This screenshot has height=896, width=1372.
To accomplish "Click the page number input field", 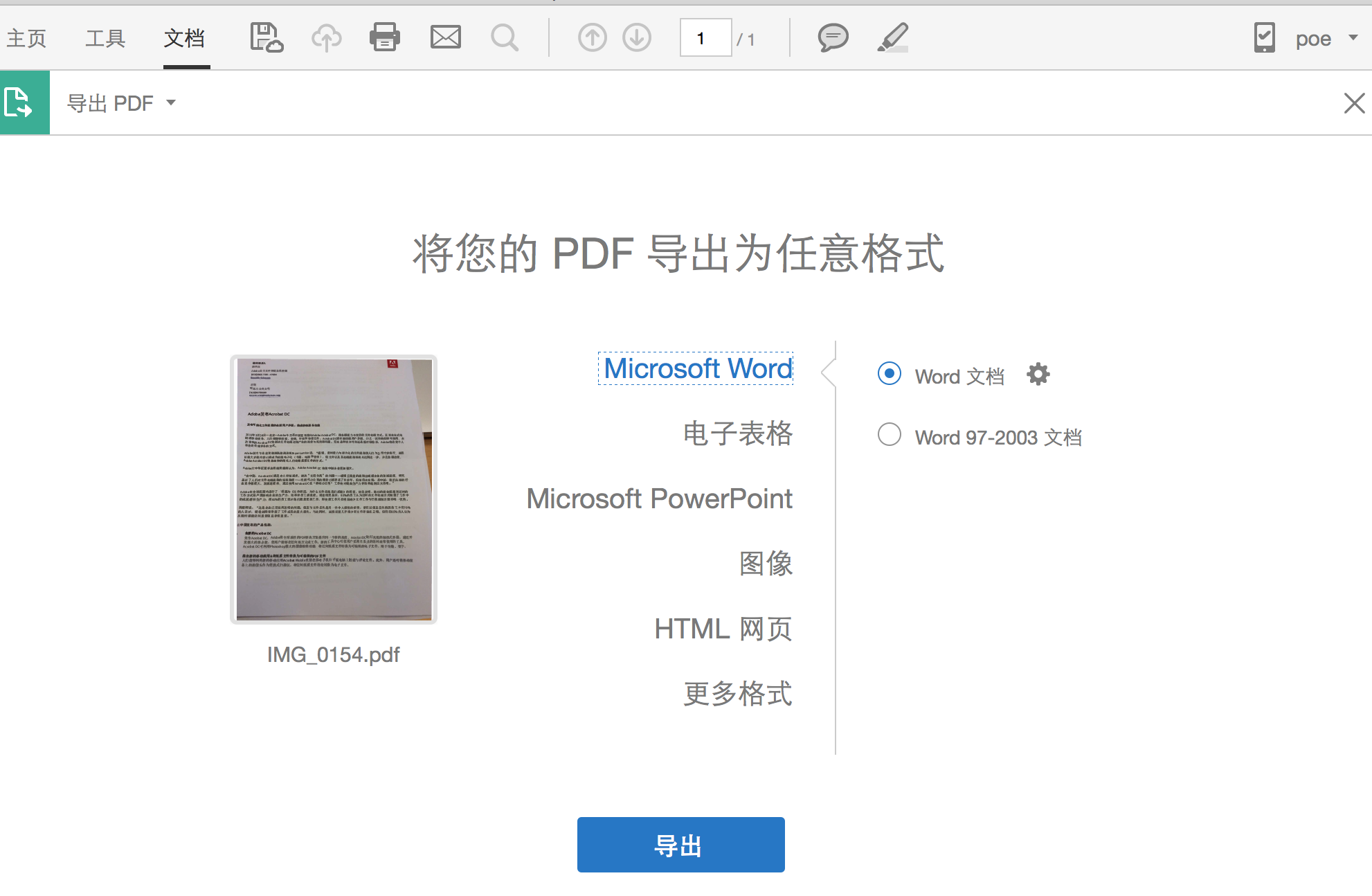I will tap(705, 38).
